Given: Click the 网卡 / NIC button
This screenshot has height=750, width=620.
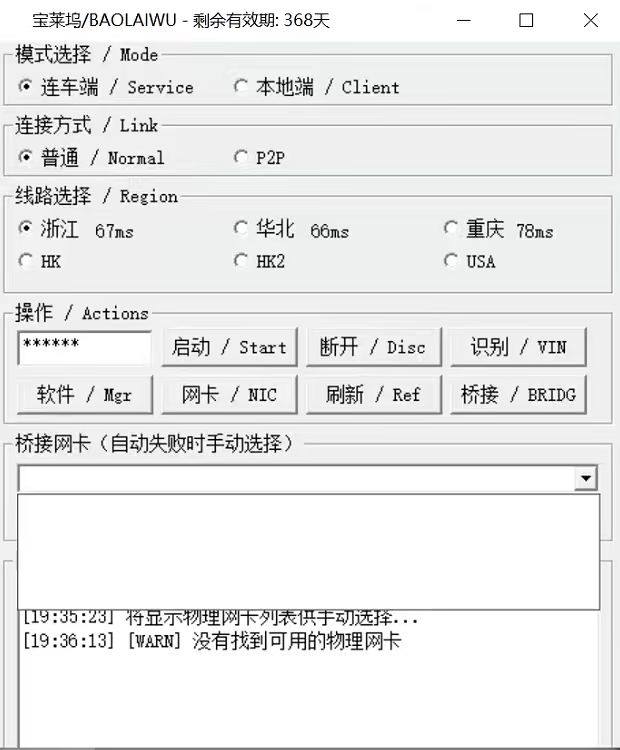Looking at the screenshot, I should click(x=230, y=395).
